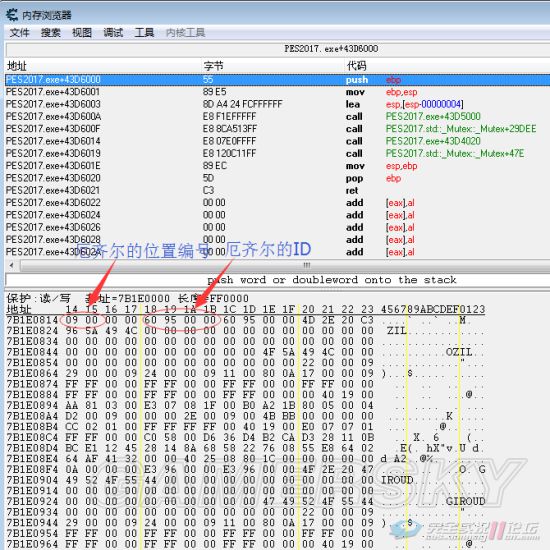Viewport: 550px width, 550px height.
Task: Click the byte 09 at 7B1E0814 row start
Action: point(72,320)
